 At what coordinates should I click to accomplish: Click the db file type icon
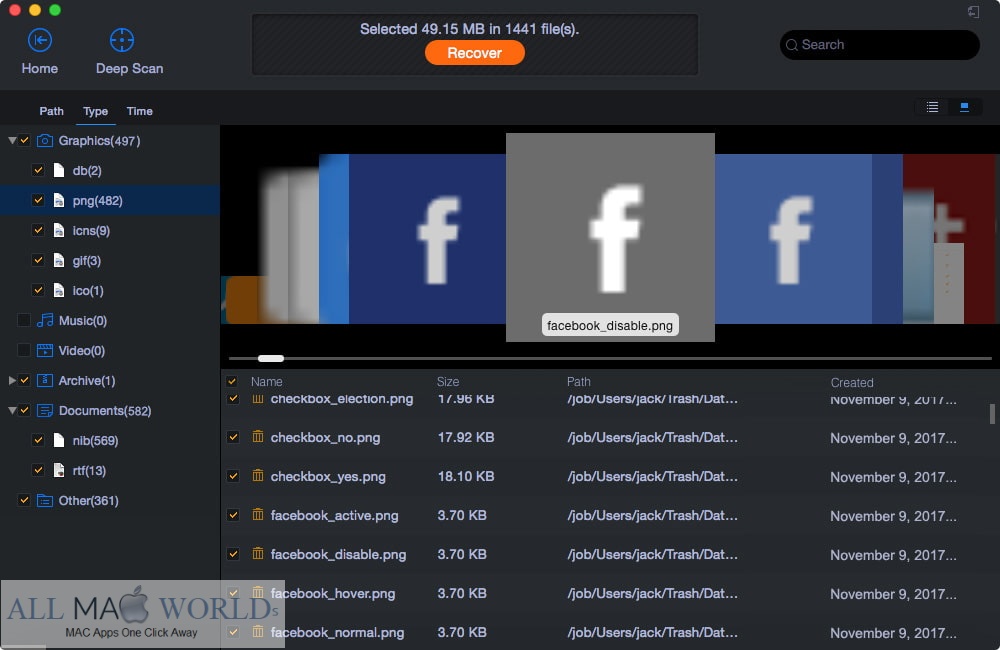pos(59,170)
